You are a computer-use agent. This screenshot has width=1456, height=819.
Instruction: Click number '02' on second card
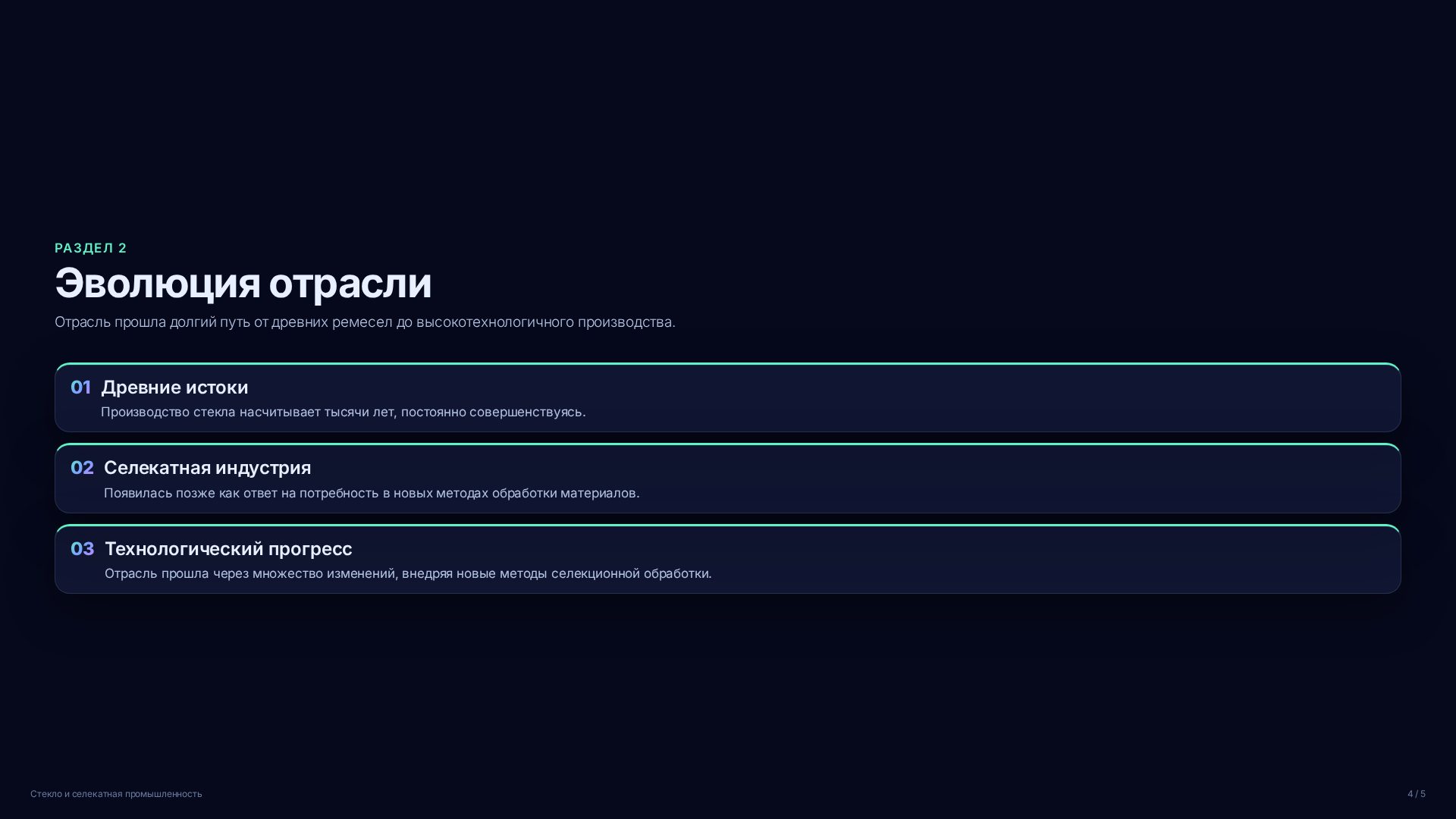82,468
